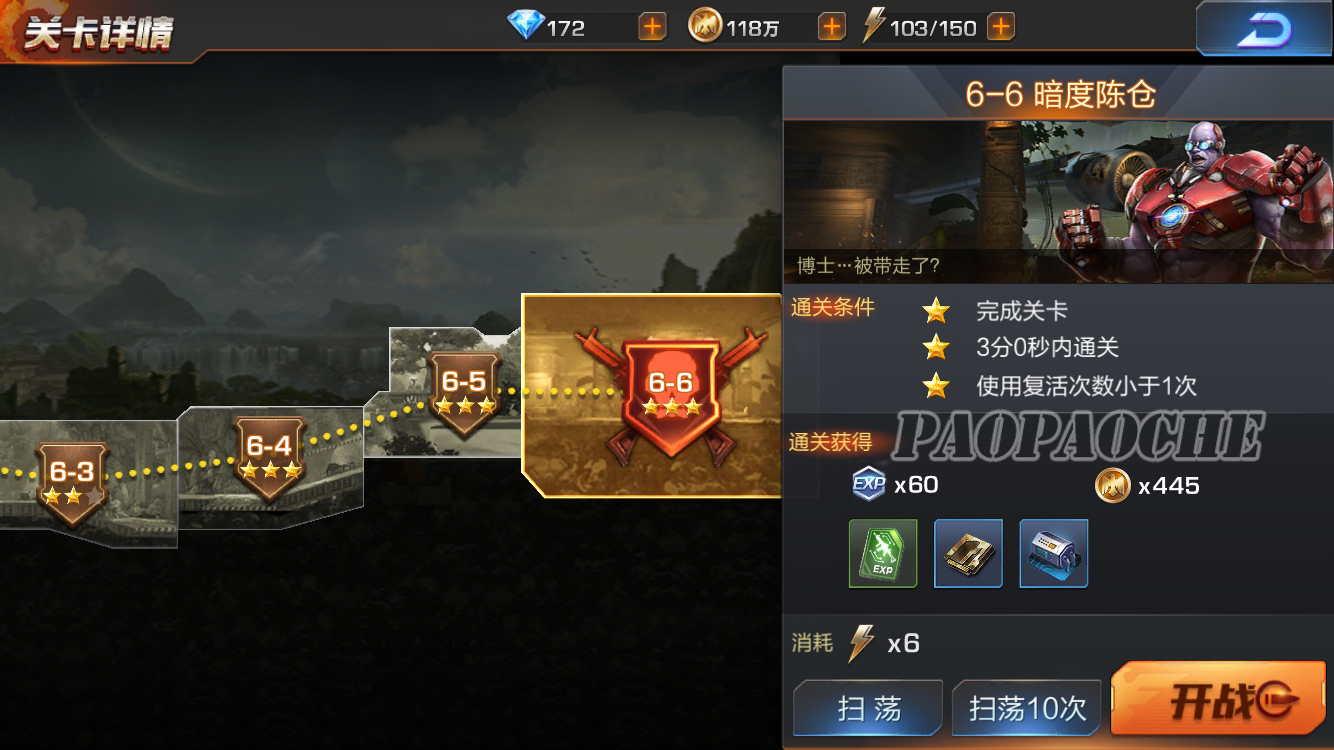The height and width of the screenshot is (750, 1334).
Task: Refill energy using the plus icon
Action: 1001,27
